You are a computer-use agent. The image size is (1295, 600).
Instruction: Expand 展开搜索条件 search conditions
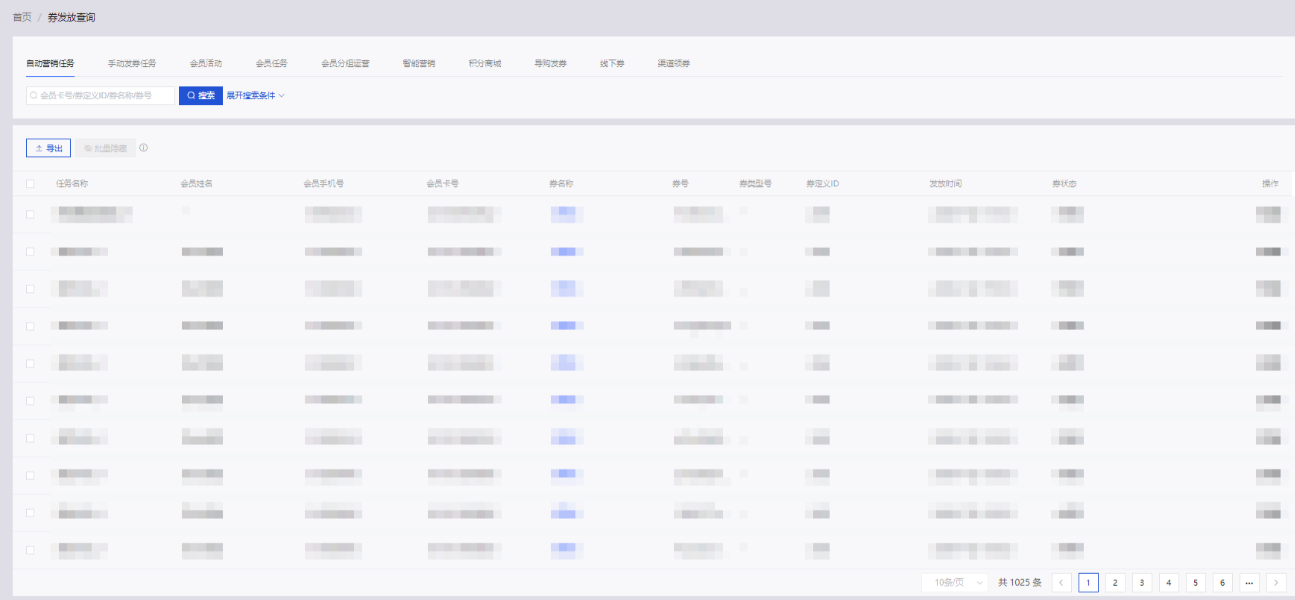256,96
